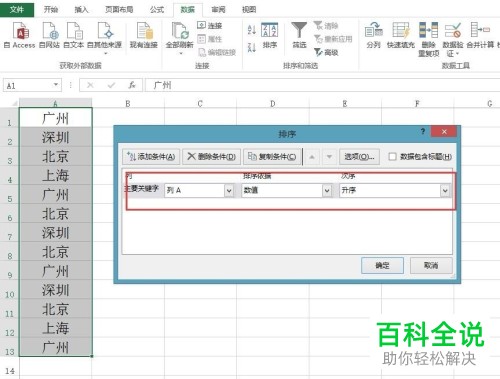Viewport: 500px width, 379px height.
Task: Open 连接 connections item in ribbon
Action: tap(210, 25)
